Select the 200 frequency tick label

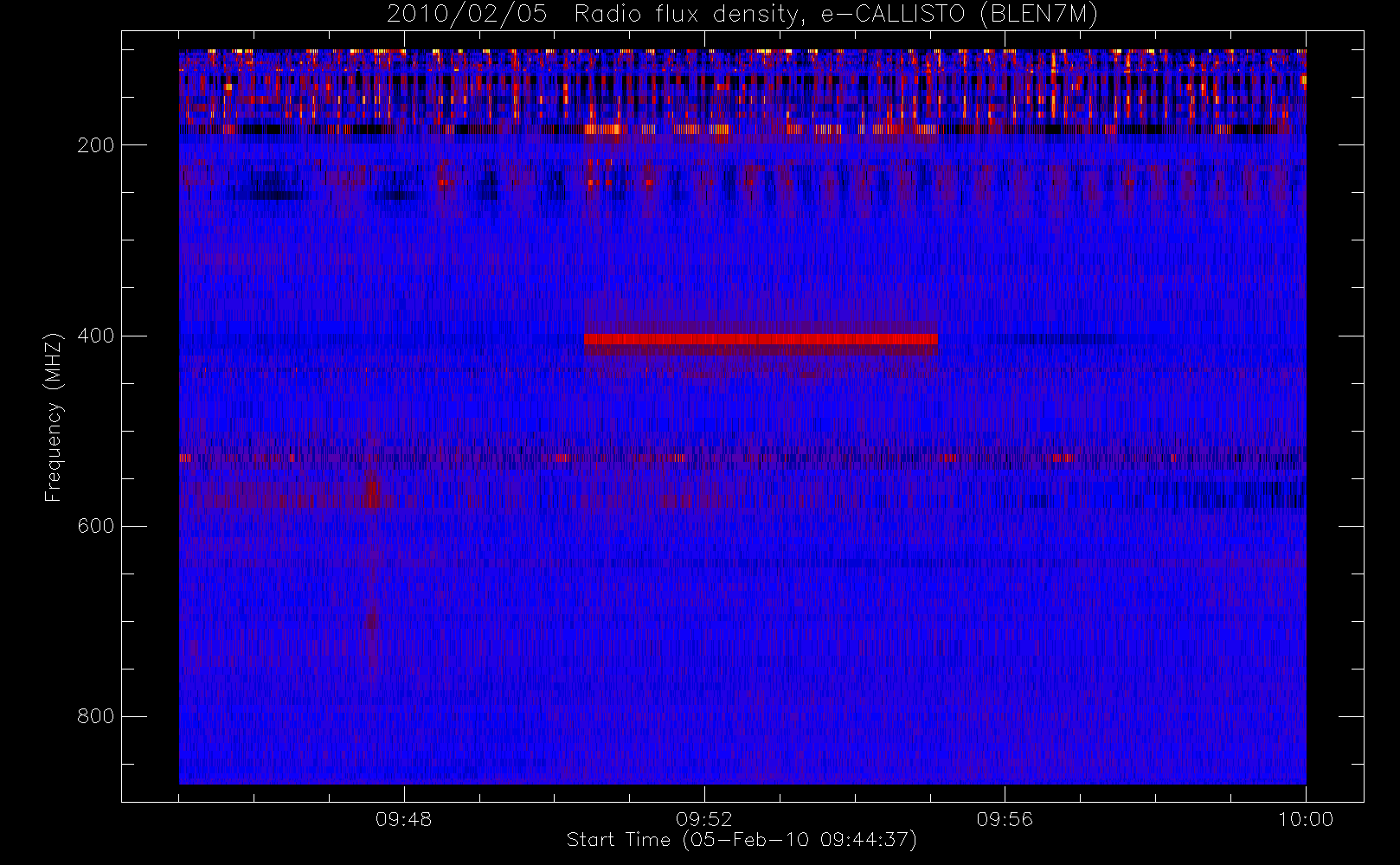coord(95,145)
